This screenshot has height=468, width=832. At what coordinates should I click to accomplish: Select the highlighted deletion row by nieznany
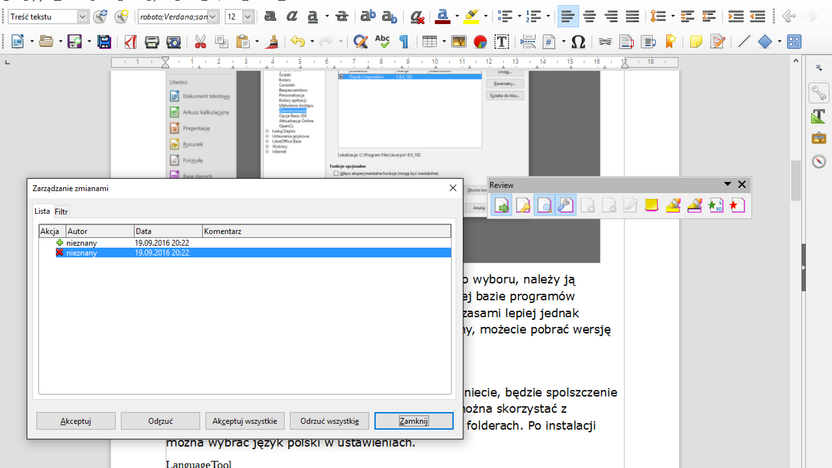[x=245, y=253]
